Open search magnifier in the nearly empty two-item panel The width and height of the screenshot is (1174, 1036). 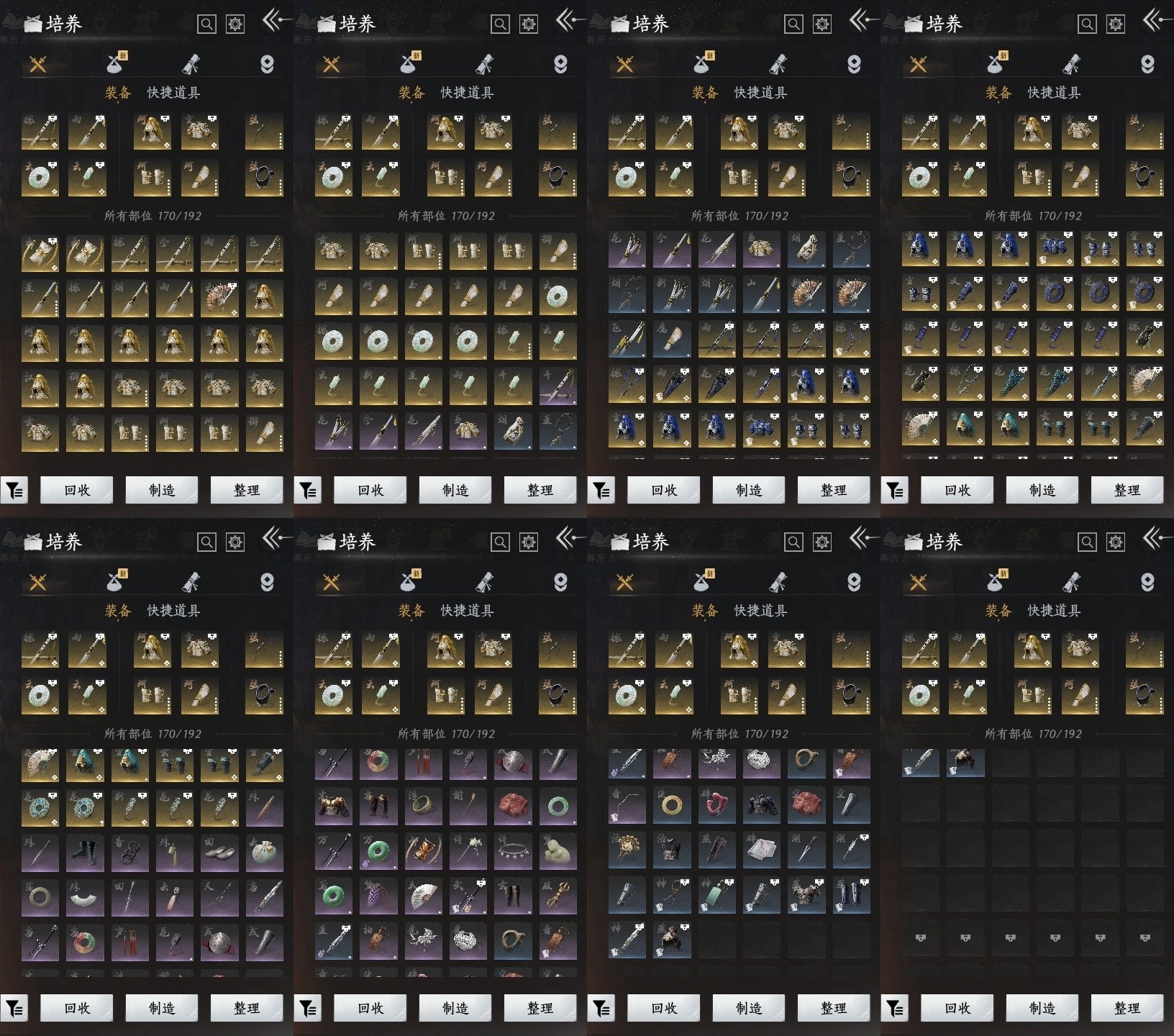(x=1087, y=542)
